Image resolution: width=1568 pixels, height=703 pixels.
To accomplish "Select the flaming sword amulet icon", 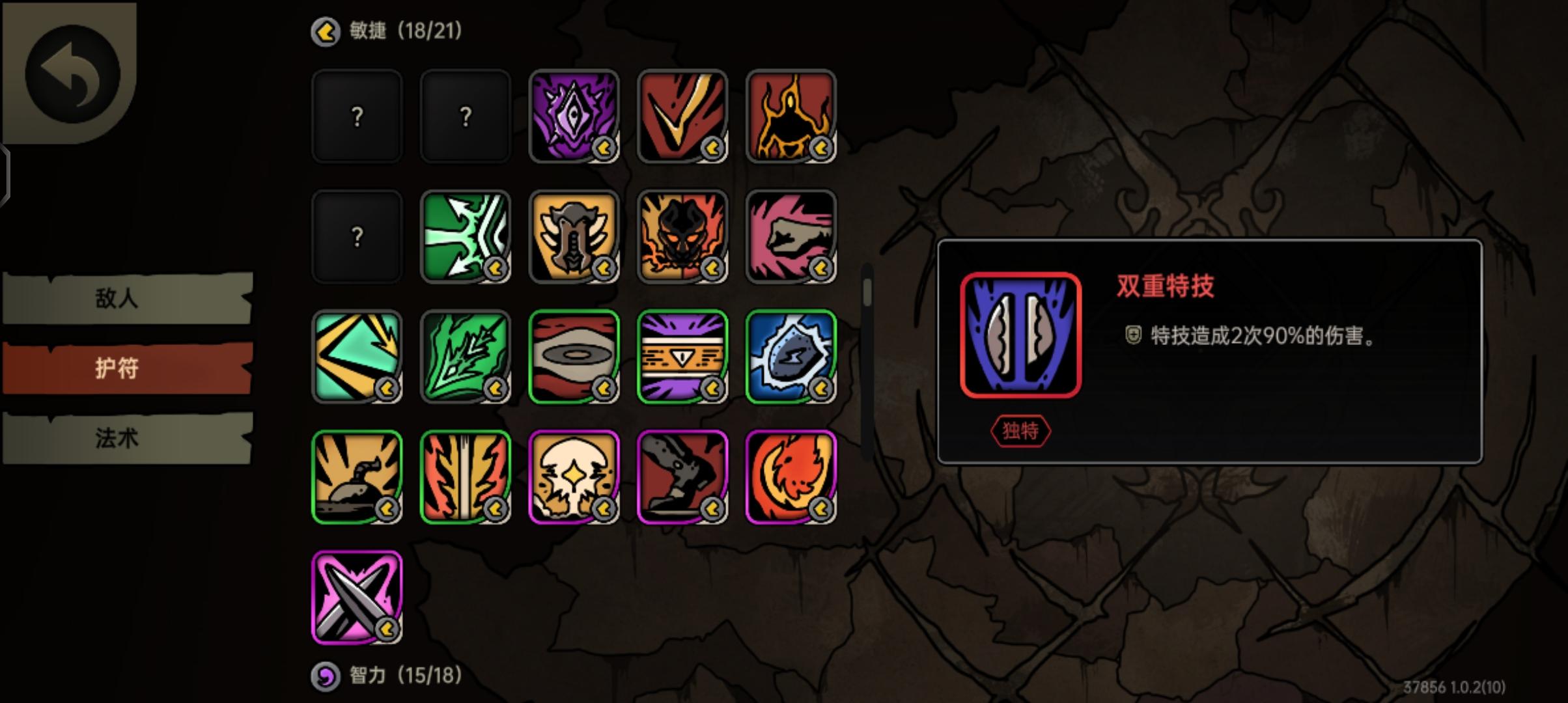I will tap(465, 477).
